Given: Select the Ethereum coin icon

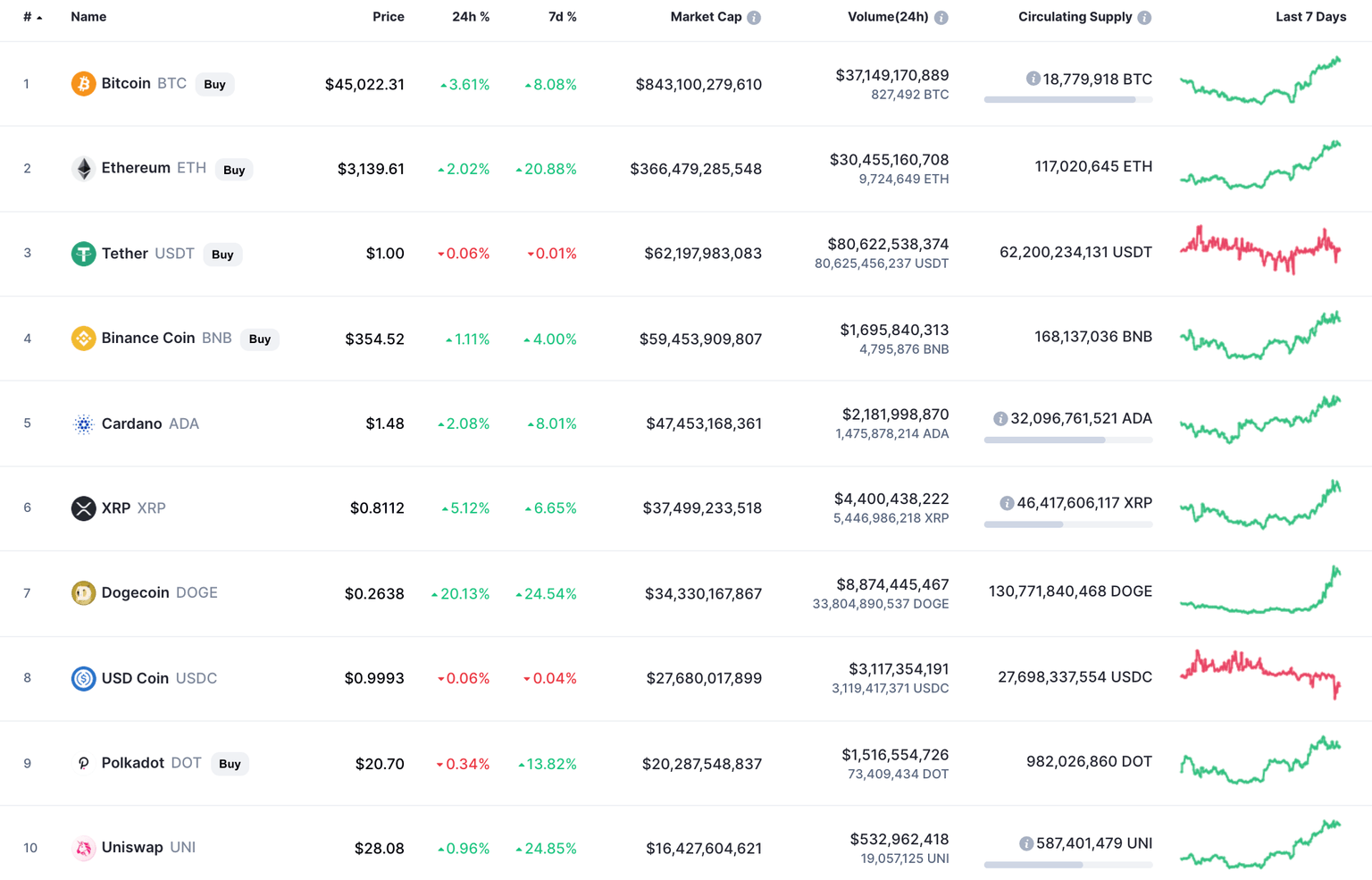Looking at the screenshot, I should point(83,168).
